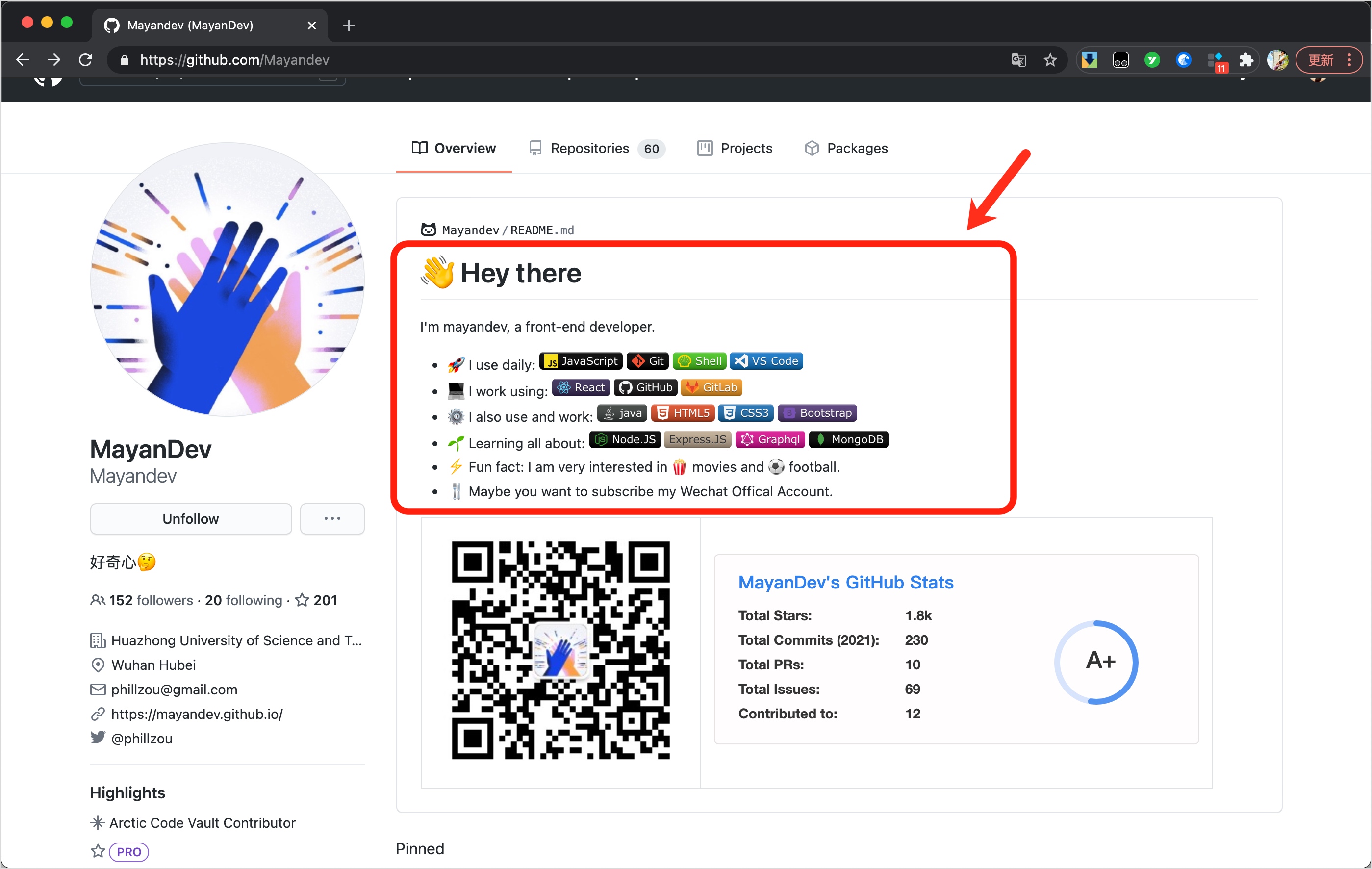Click the @phillzou Twitter link
The width and height of the screenshot is (1372, 869).
(x=142, y=739)
